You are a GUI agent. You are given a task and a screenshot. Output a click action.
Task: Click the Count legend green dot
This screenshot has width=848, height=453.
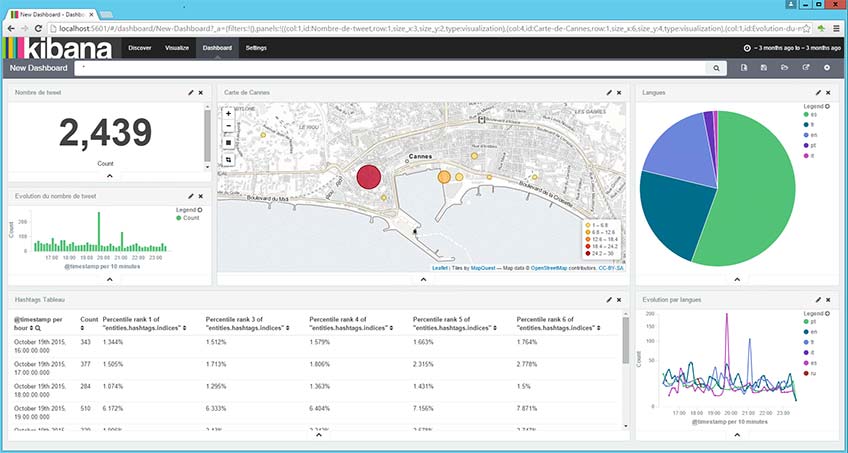point(179,218)
